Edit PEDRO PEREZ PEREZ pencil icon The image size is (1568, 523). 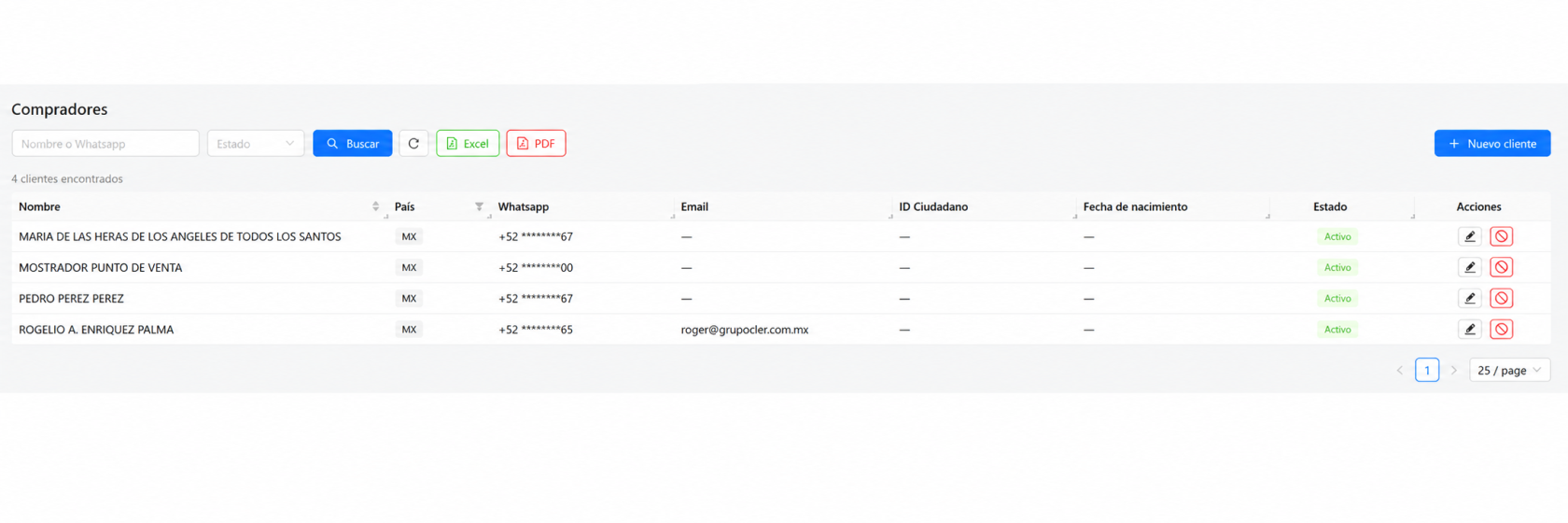click(x=1470, y=298)
